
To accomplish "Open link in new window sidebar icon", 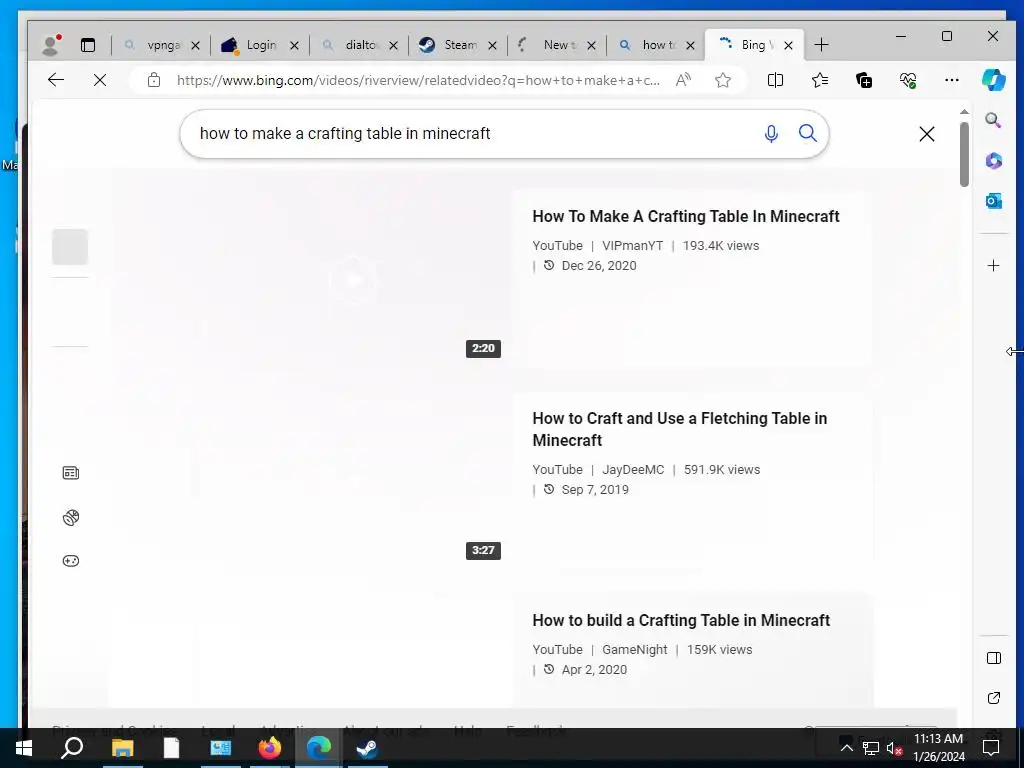I will [x=993, y=698].
